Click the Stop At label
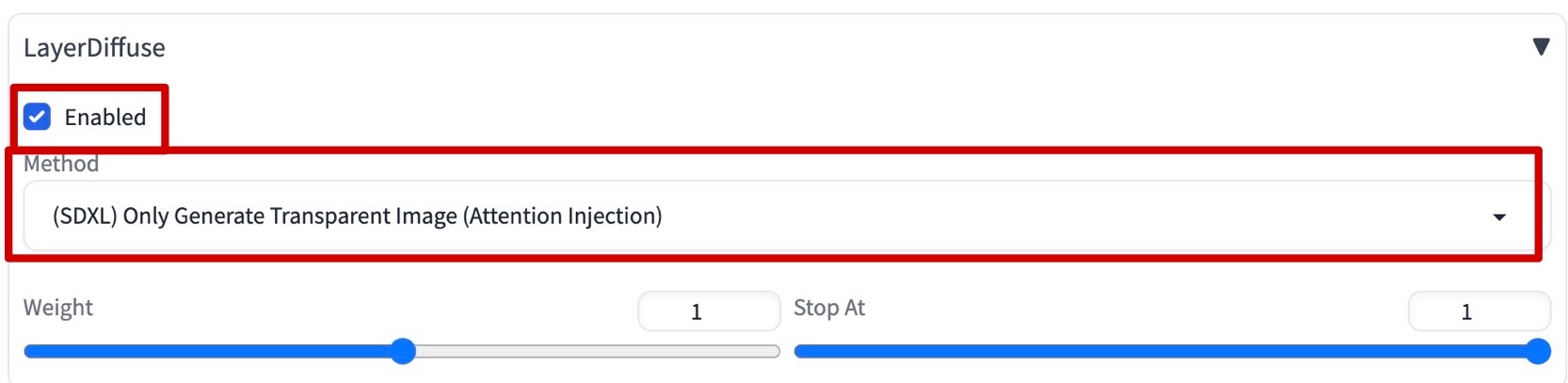 tap(829, 308)
